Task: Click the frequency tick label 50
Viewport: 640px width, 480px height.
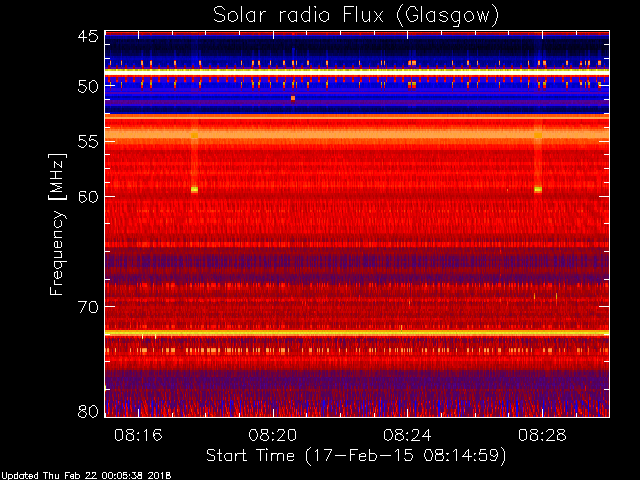Action: click(88, 87)
